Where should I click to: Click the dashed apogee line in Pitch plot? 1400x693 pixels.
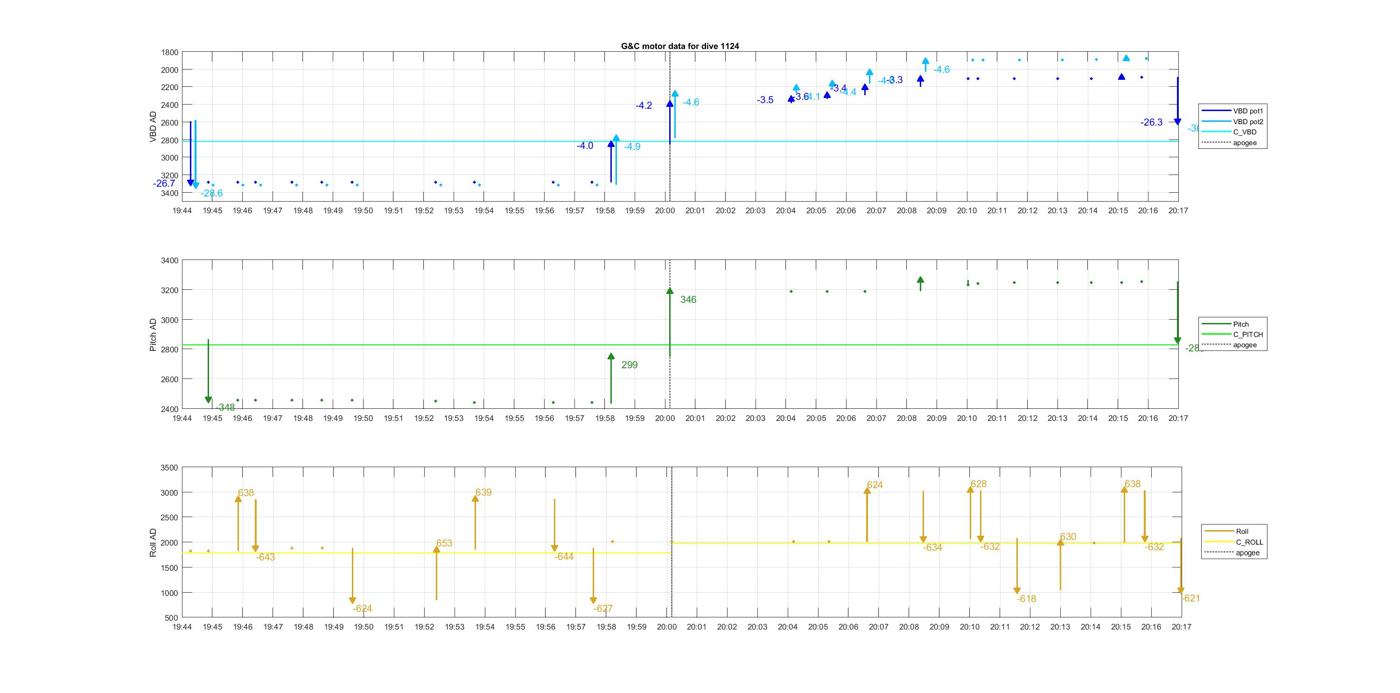pos(669,335)
